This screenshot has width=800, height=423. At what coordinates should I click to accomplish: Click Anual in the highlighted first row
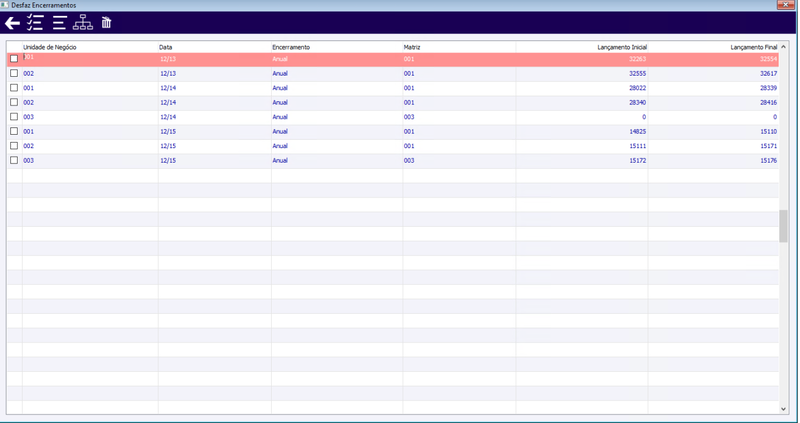coord(280,59)
